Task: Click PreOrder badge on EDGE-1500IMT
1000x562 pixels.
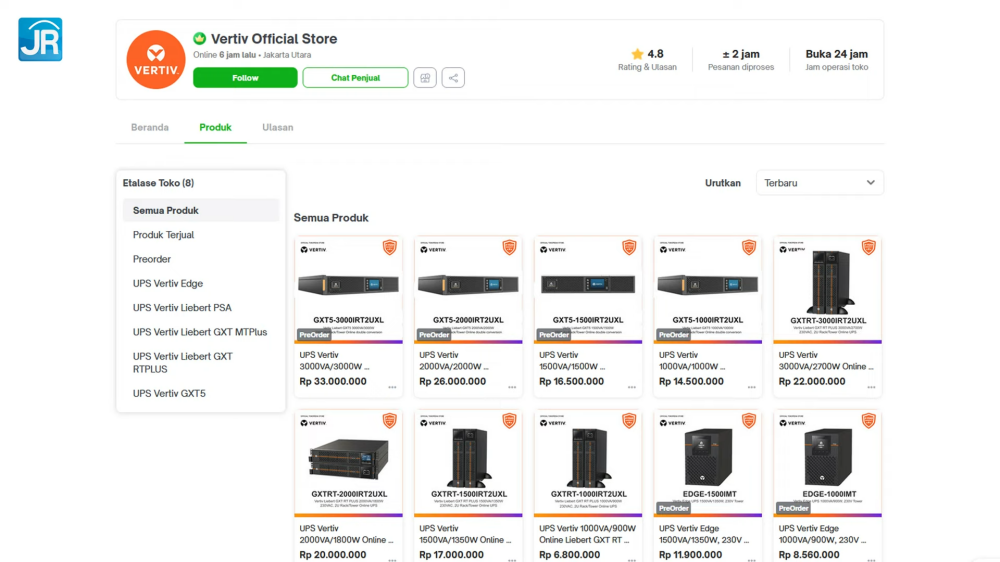Action: 673,508
